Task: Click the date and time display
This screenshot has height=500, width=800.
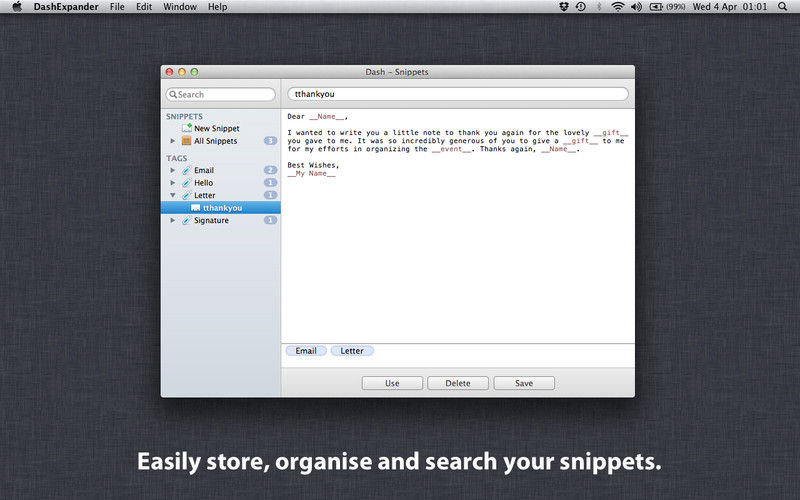Action: tap(730, 7)
